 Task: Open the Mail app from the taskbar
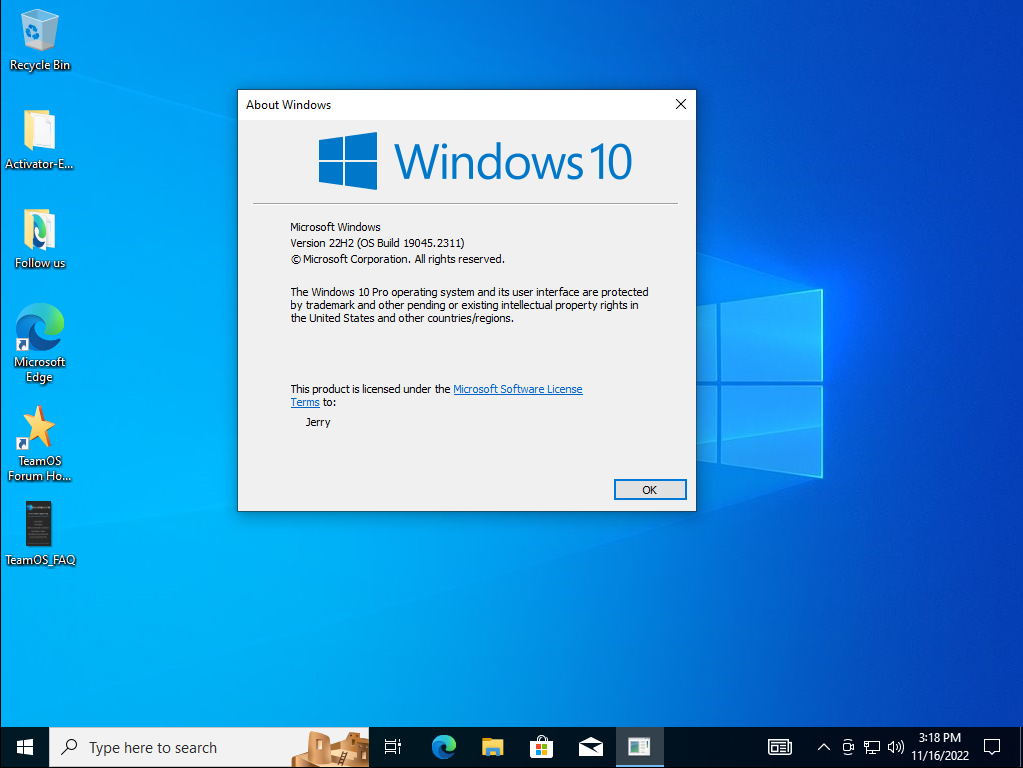tap(590, 747)
